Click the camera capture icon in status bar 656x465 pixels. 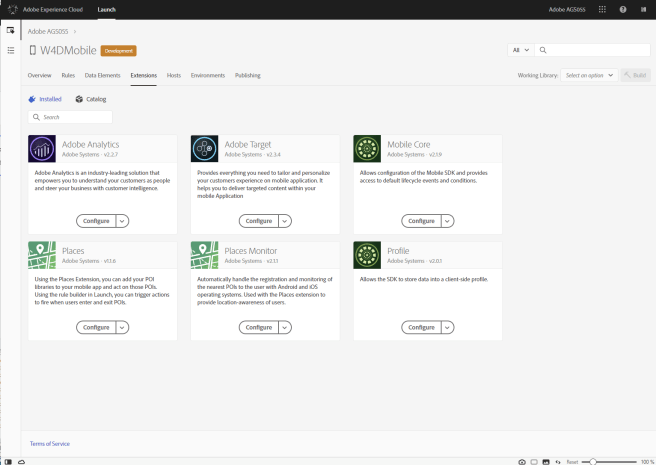[522, 461]
